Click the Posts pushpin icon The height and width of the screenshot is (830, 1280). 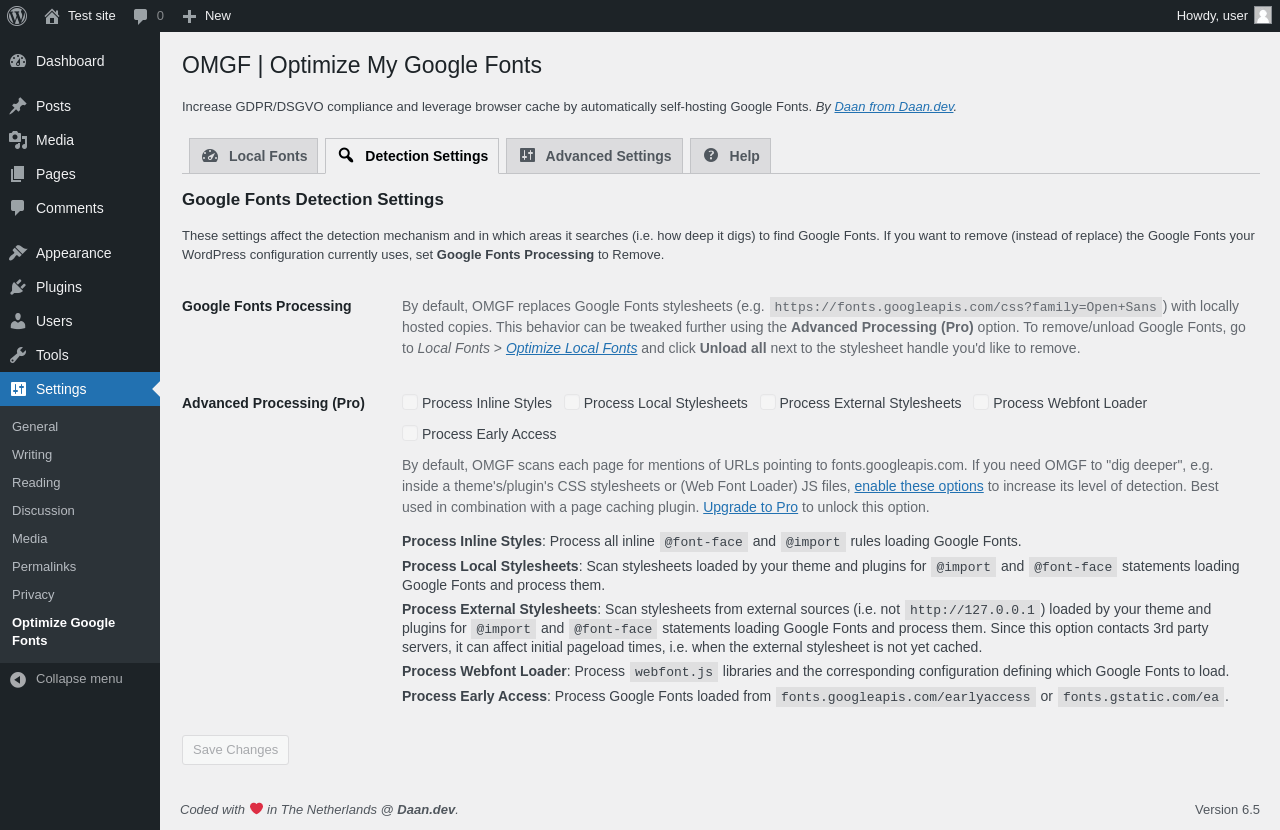pos(18,106)
